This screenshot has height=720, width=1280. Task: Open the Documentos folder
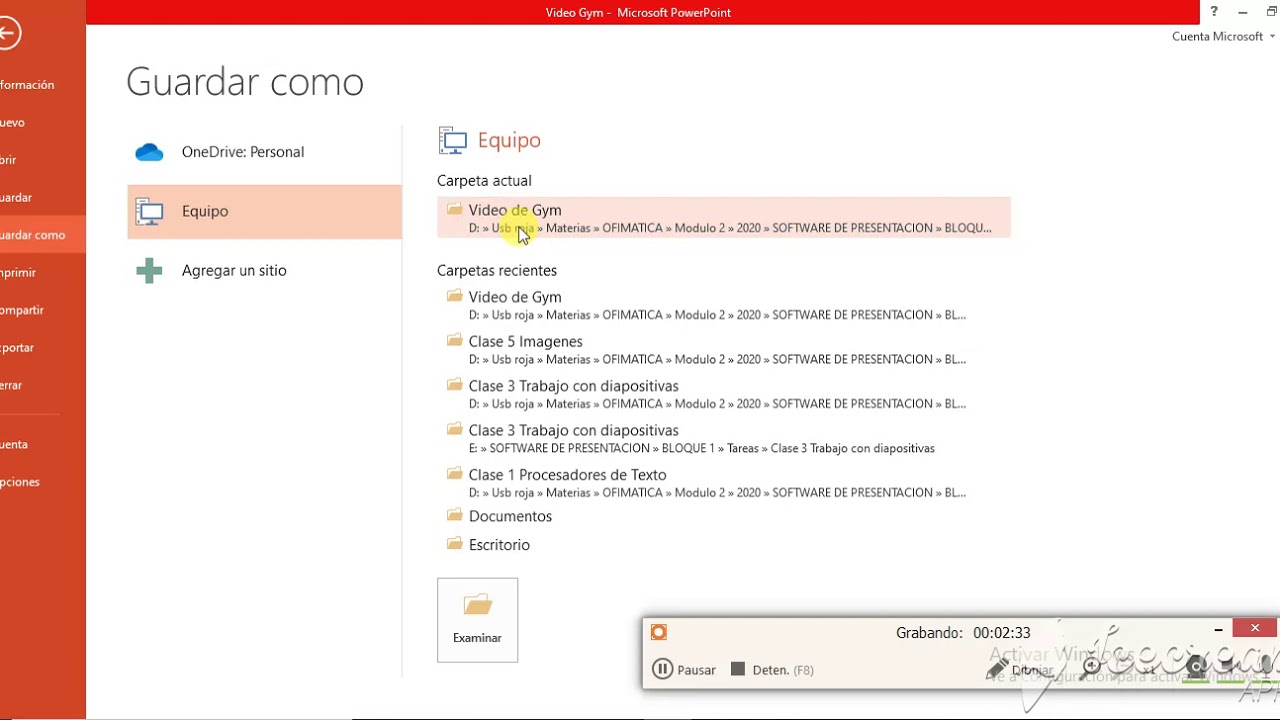(x=723, y=516)
